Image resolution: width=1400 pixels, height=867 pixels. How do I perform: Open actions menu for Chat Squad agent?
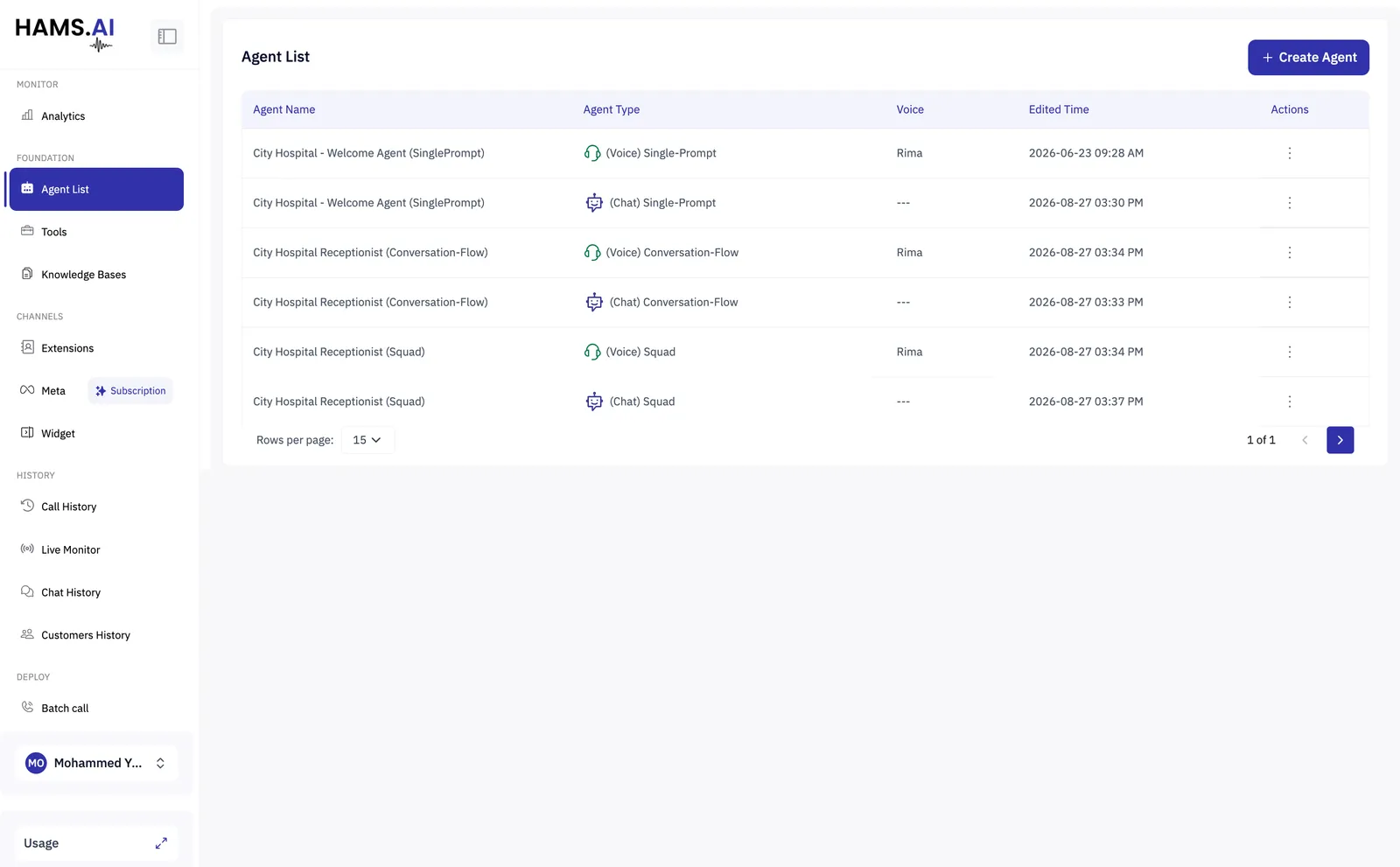tap(1289, 402)
